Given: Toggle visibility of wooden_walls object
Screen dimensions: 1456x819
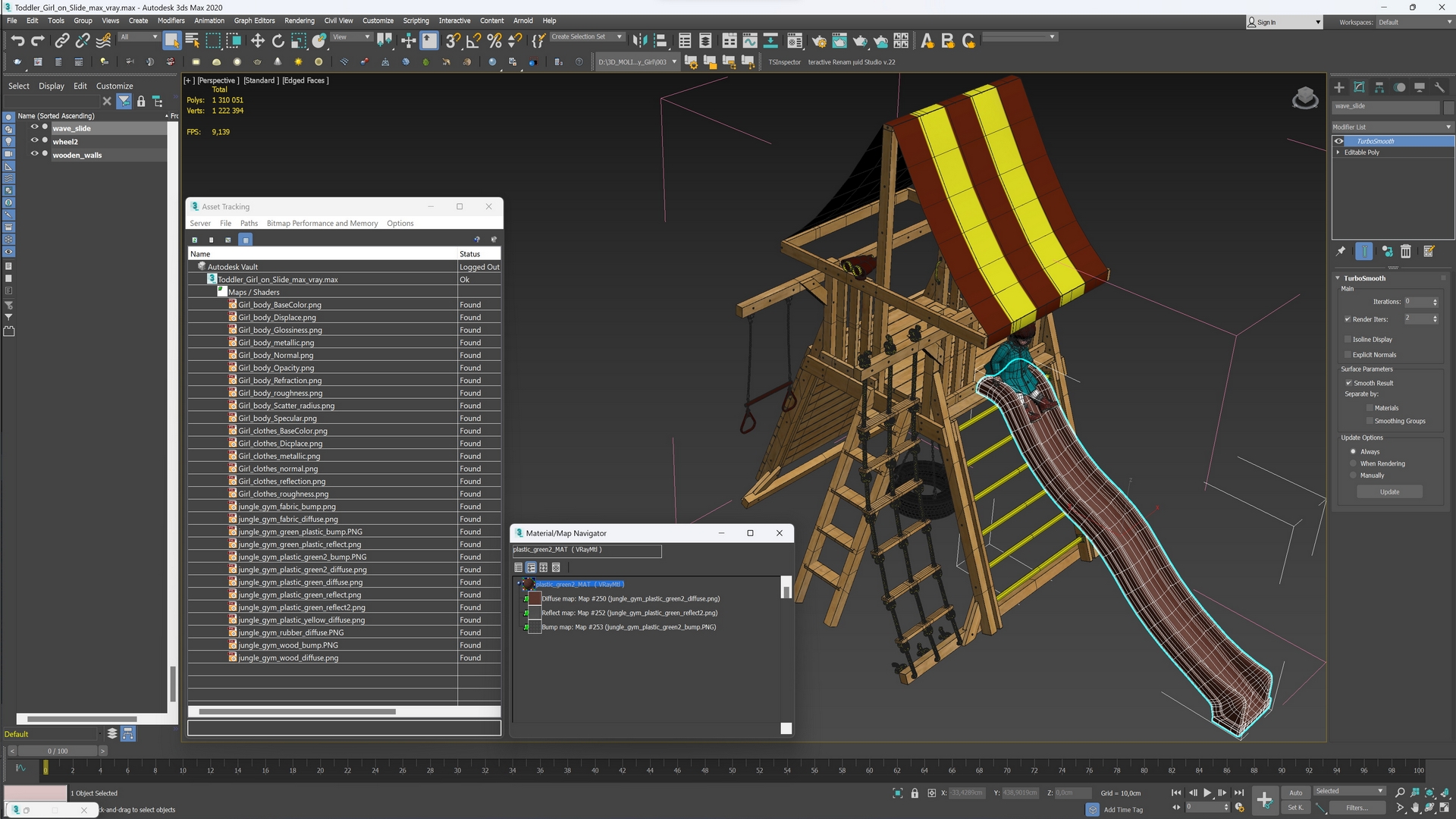Looking at the screenshot, I should 34,154.
